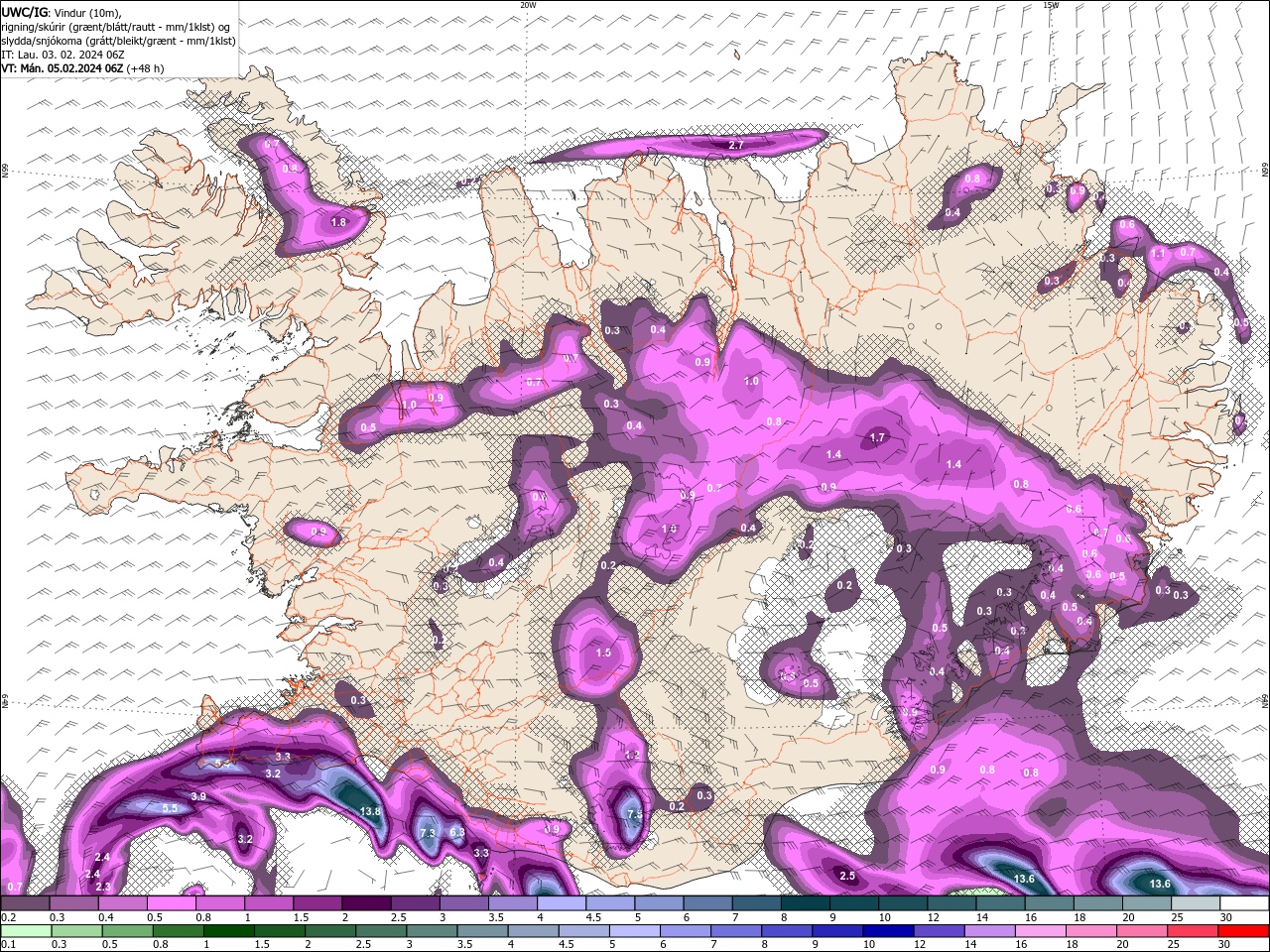Click the 5.5 value on the map

170,808
